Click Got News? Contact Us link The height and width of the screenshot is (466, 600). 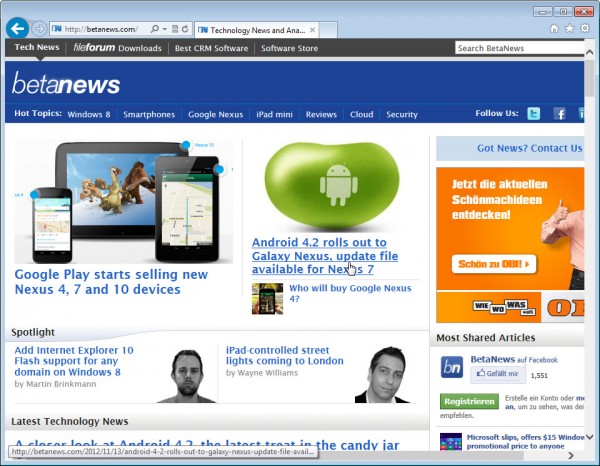529,148
